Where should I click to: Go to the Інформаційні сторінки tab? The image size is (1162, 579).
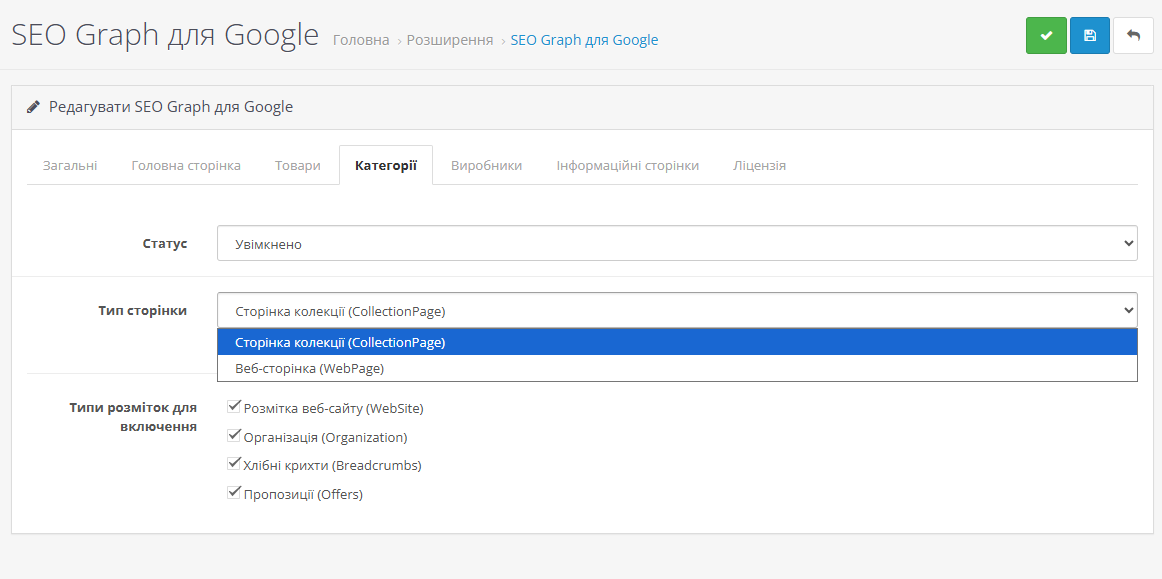coord(627,165)
